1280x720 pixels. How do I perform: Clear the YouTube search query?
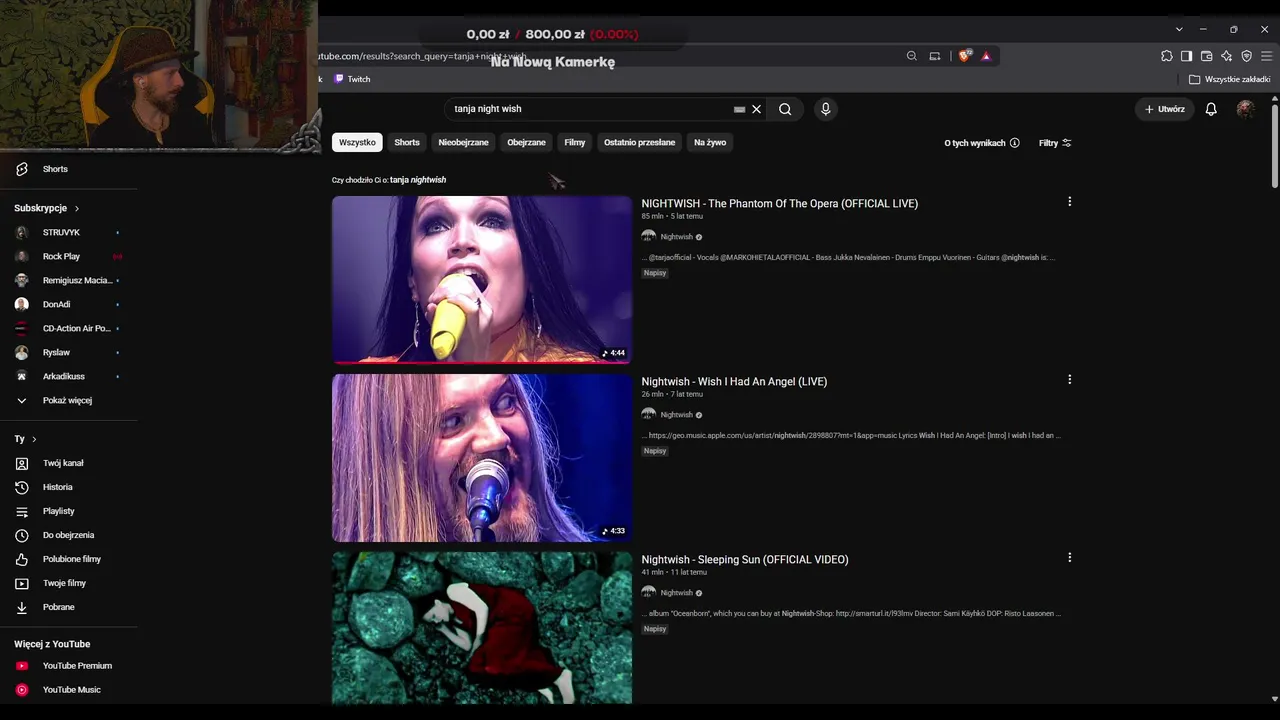tap(757, 109)
